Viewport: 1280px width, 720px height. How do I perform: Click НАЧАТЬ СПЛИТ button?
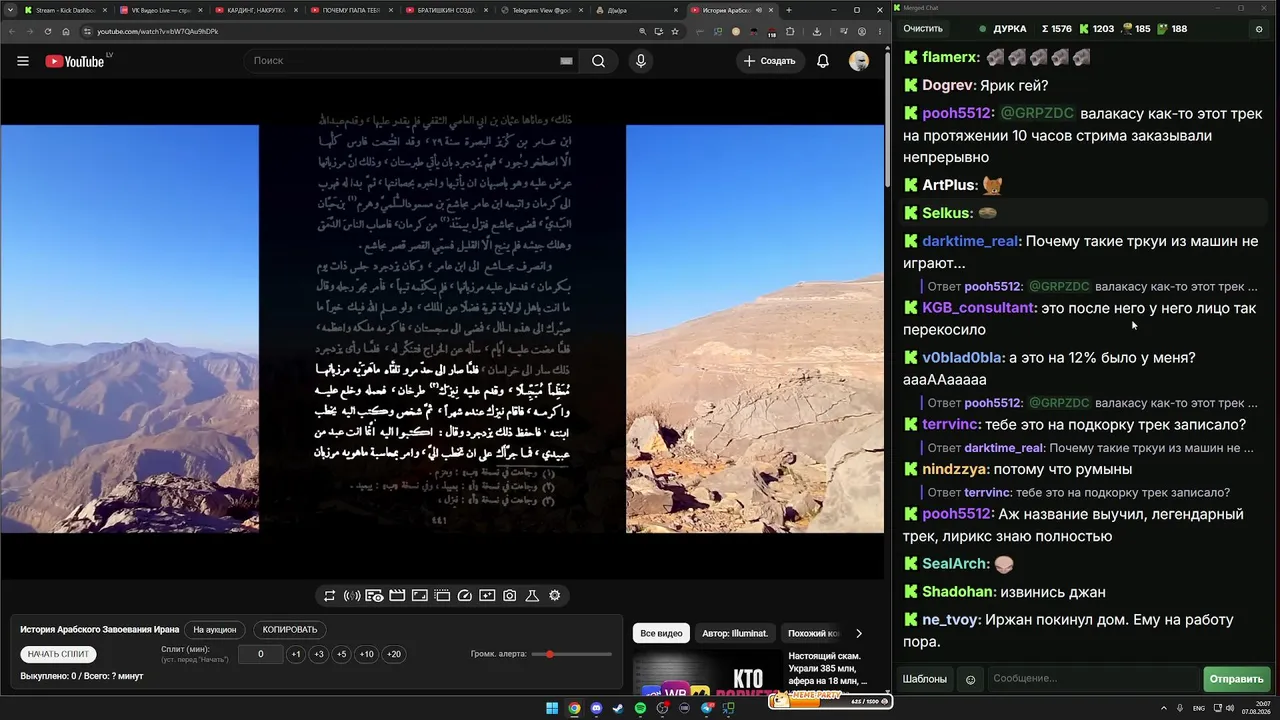click(59, 654)
